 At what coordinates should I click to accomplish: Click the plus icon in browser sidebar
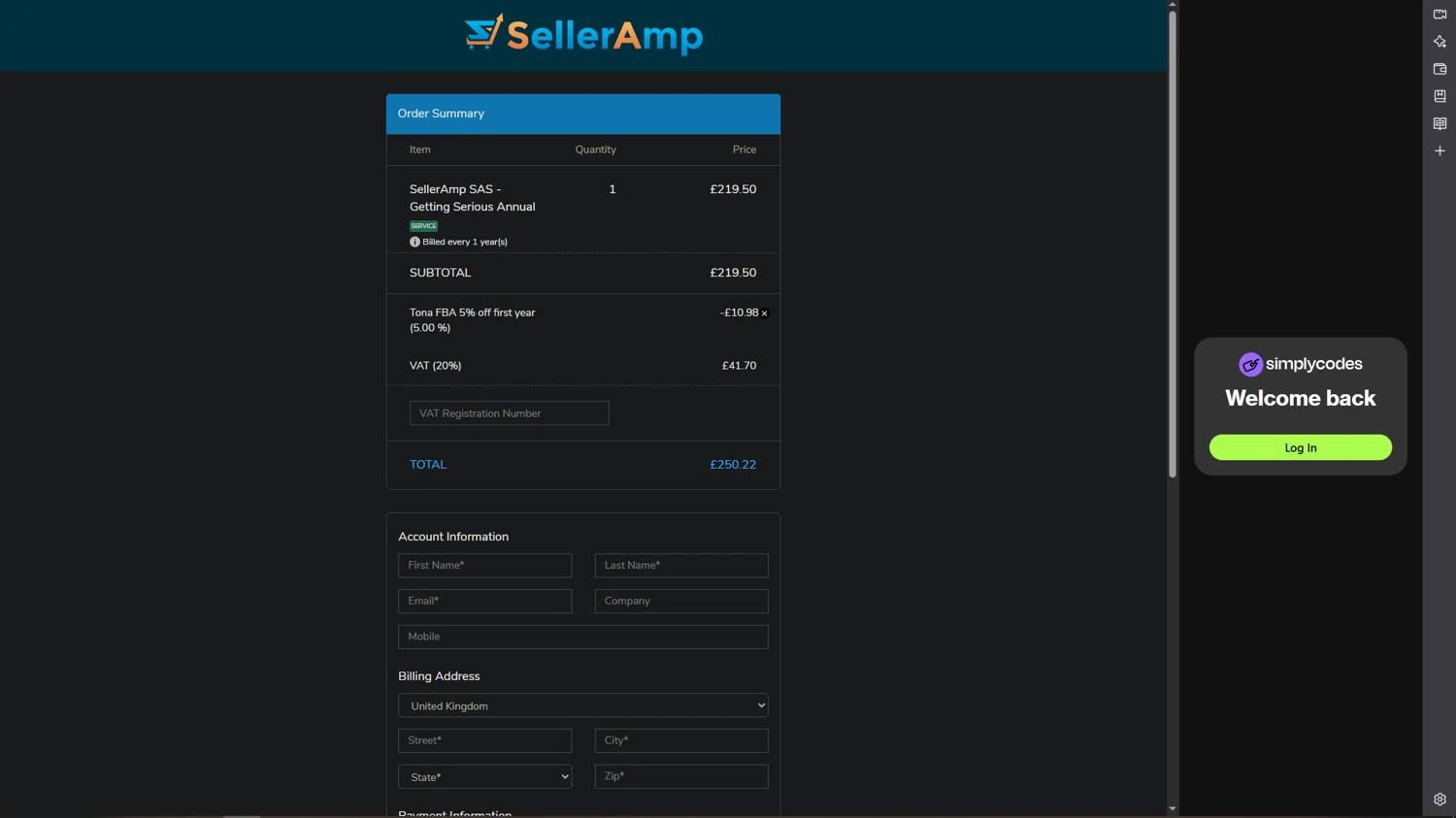(x=1439, y=150)
